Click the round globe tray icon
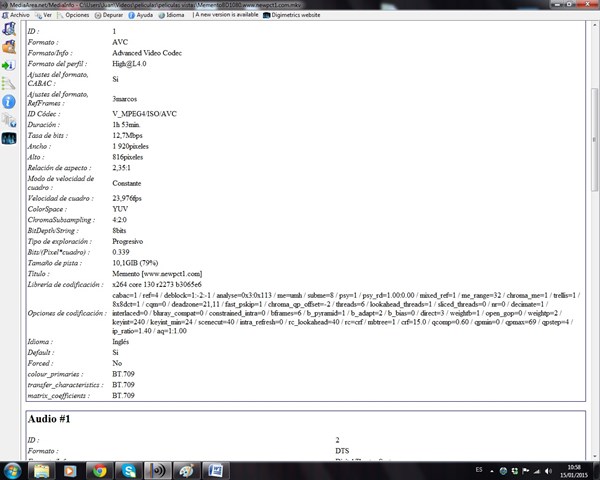600x480 pixels. [504, 471]
